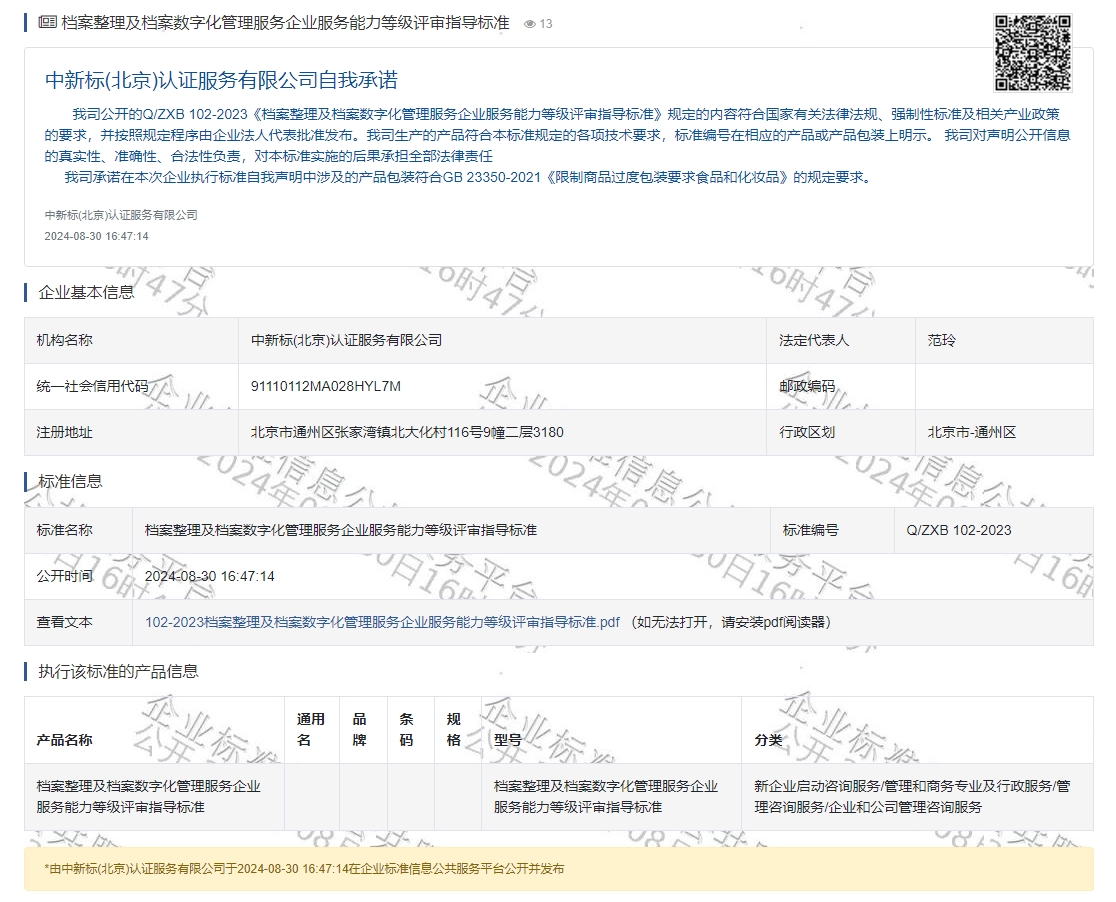Click the 产品名称 column header
Screen dimensions: 1116x902
(65, 740)
